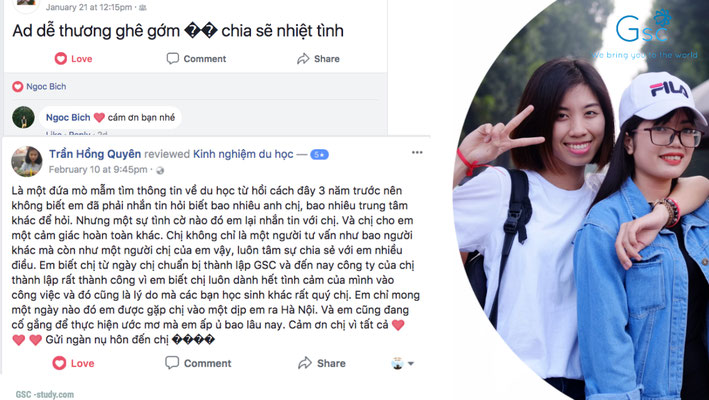Open Trần Hồng Quyên's profile link
Image resolution: width=709 pixels, height=400 pixels.
[x=95, y=154]
